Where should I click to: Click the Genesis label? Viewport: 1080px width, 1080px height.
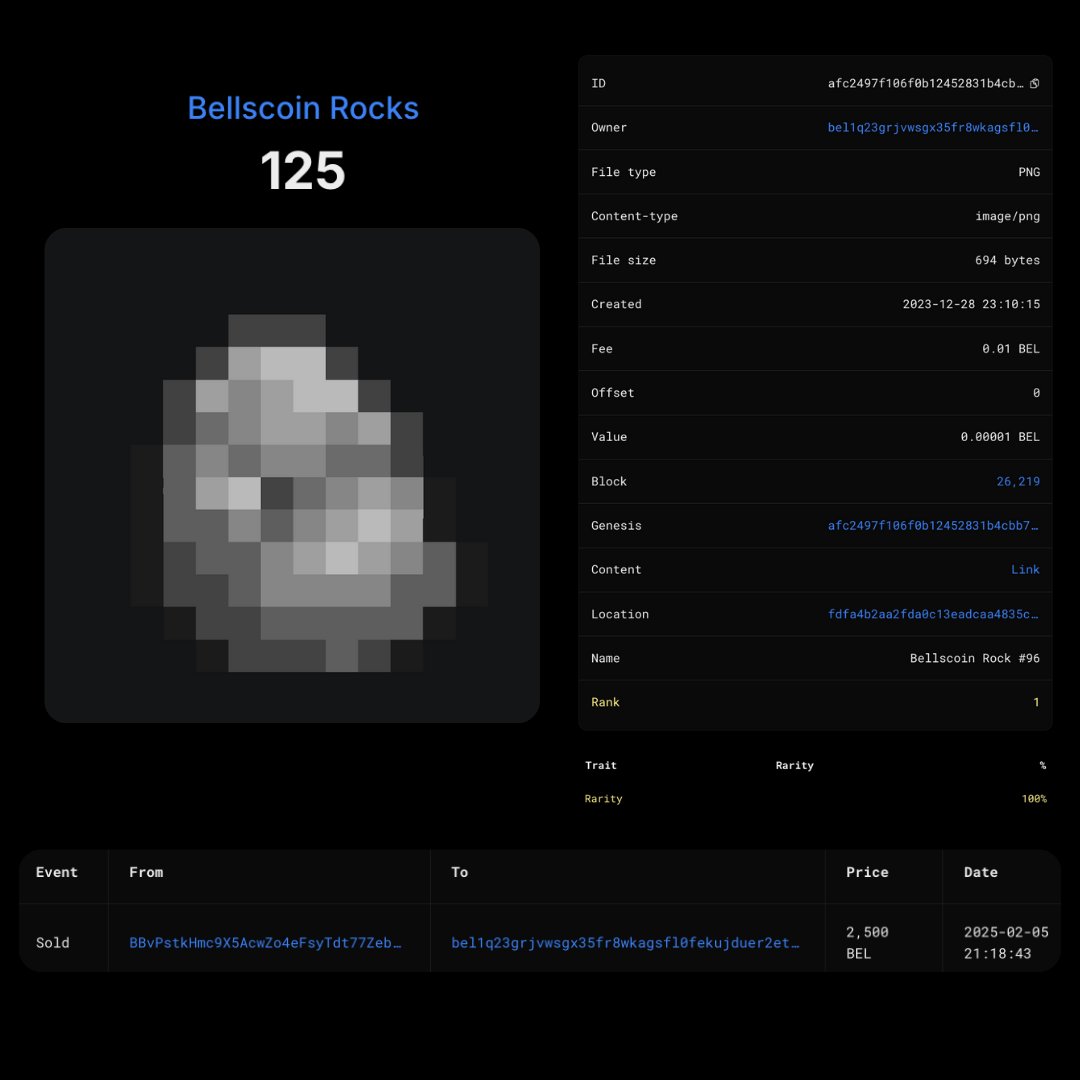pyautogui.click(x=616, y=526)
